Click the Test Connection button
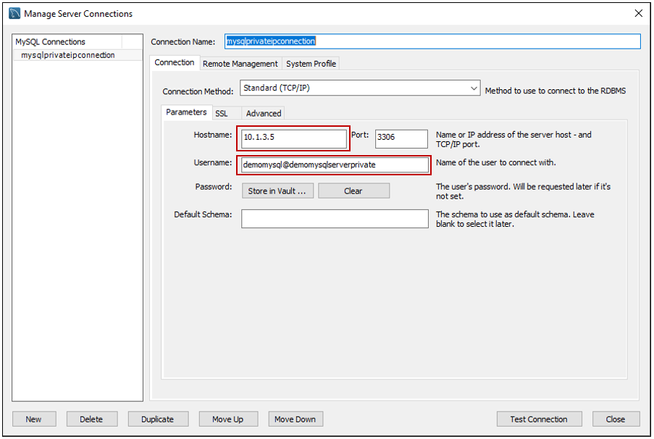This screenshot has height=439, width=654. pyautogui.click(x=539, y=419)
